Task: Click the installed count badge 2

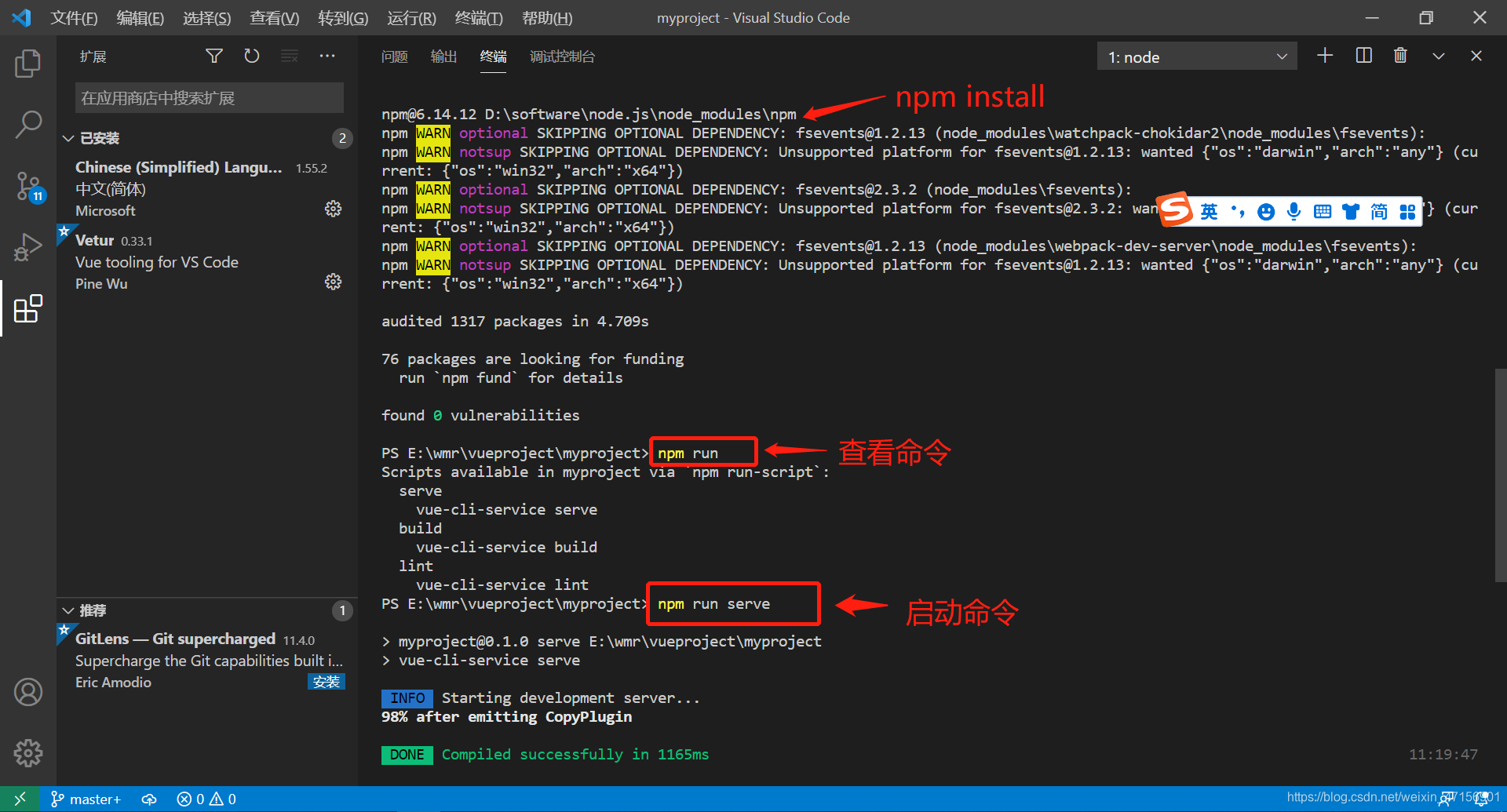Action: click(341, 138)
